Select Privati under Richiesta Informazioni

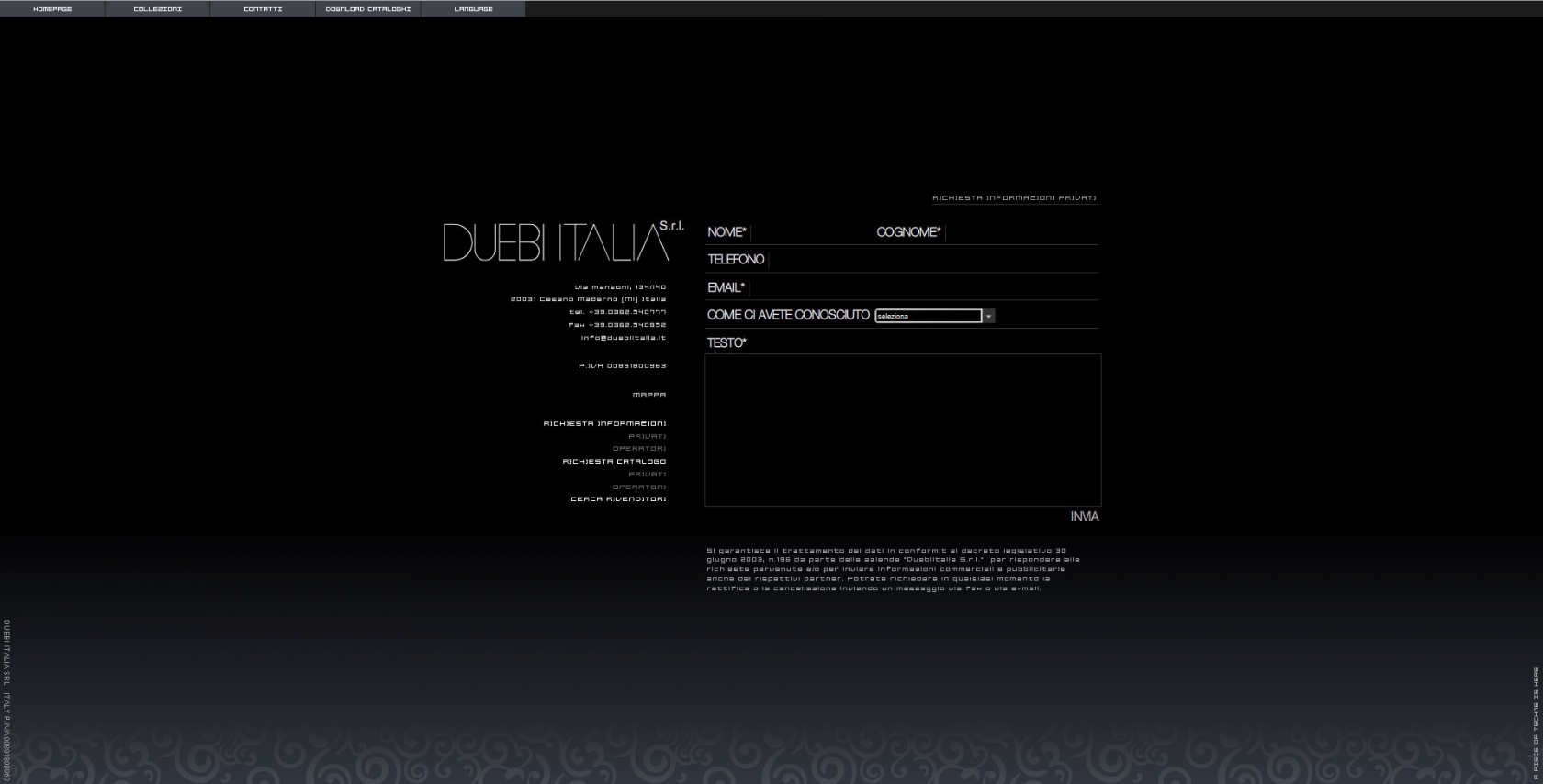click(x=648, y=436)
